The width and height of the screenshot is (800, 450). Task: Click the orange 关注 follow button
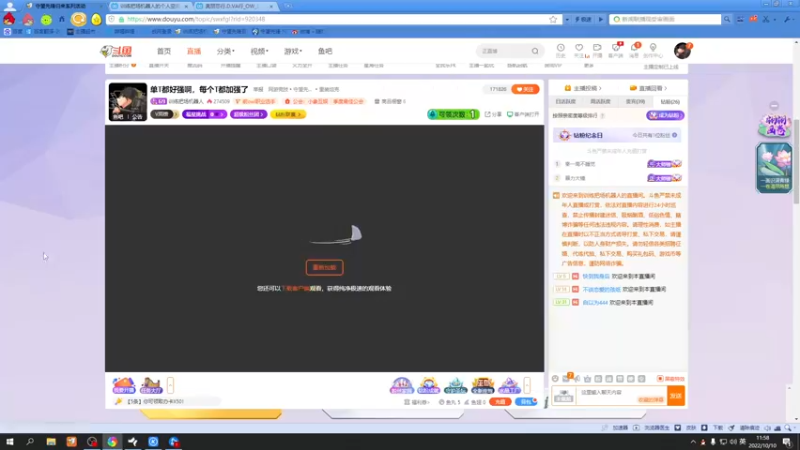pyautogui.click(x=525, y=89)
